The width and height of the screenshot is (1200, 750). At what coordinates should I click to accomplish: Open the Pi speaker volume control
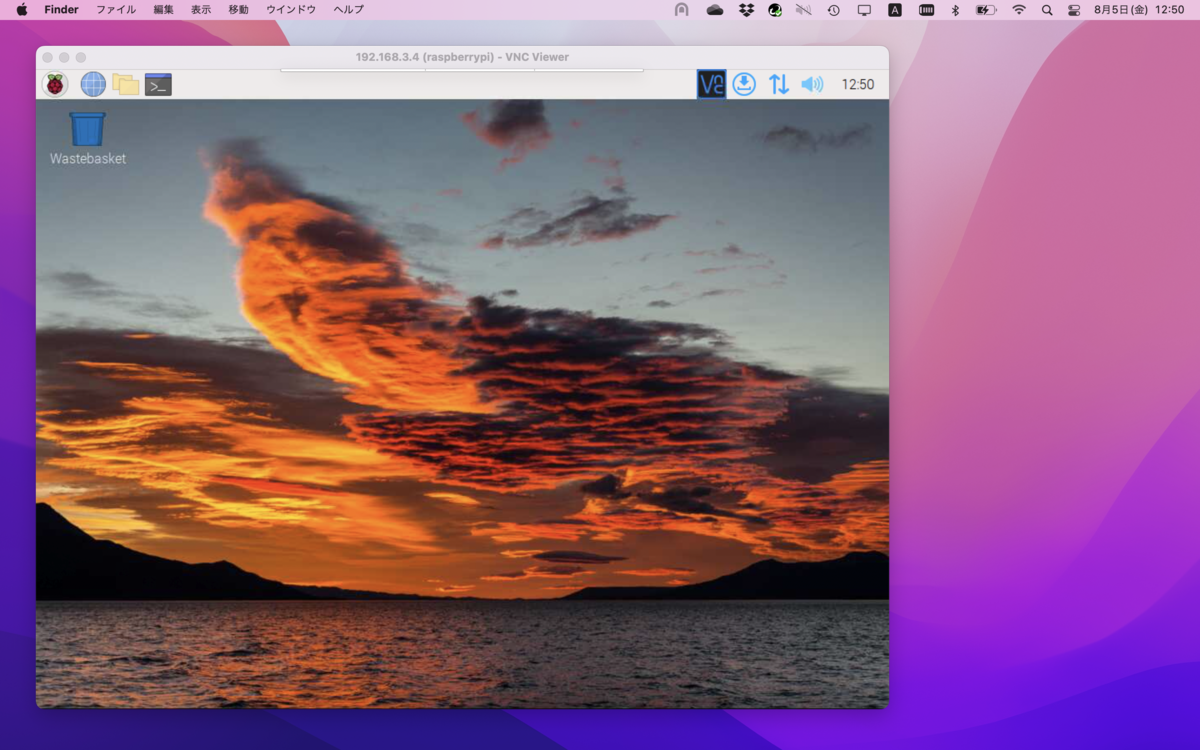tap(812, 84)
